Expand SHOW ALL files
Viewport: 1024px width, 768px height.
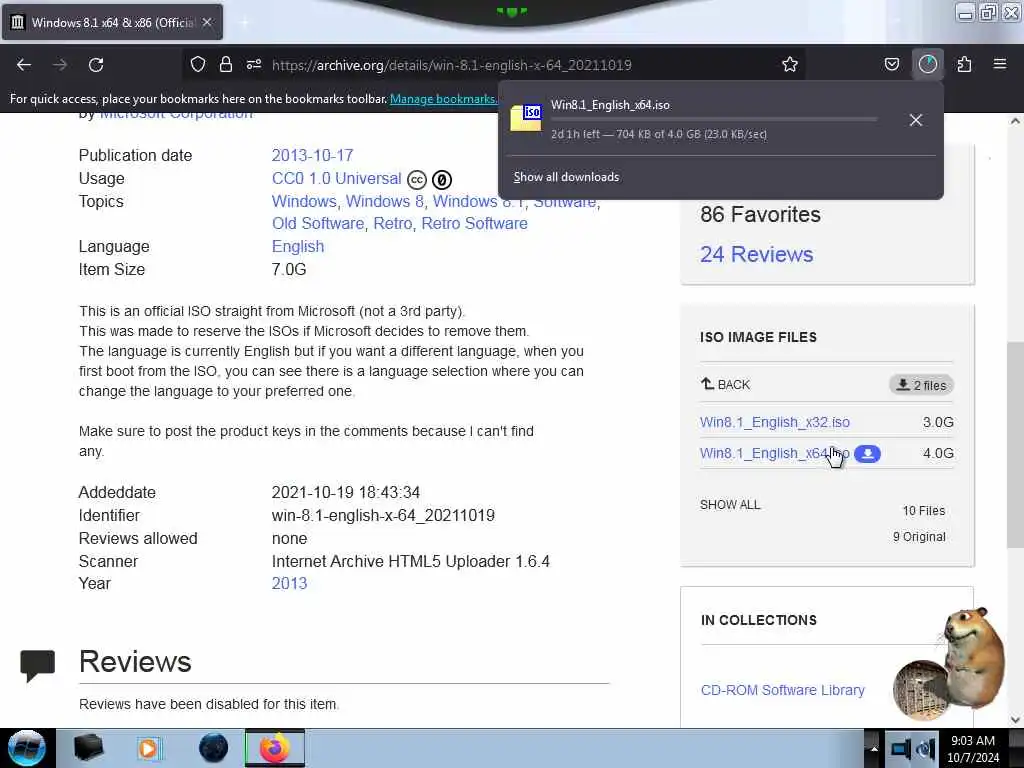(730, 505)
